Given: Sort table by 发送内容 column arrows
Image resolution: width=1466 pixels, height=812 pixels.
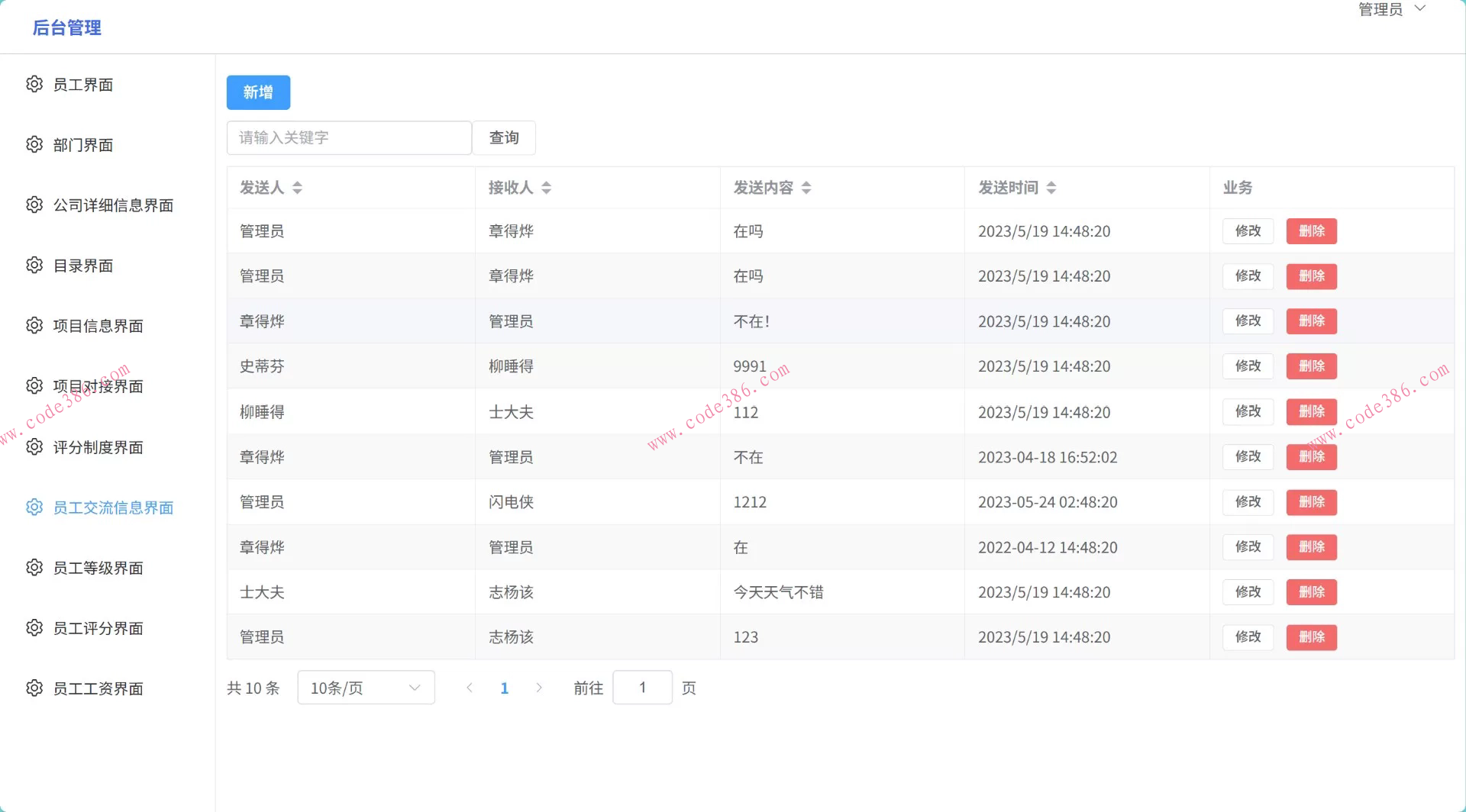Looking at the screenshot, I should click(806, 188).
